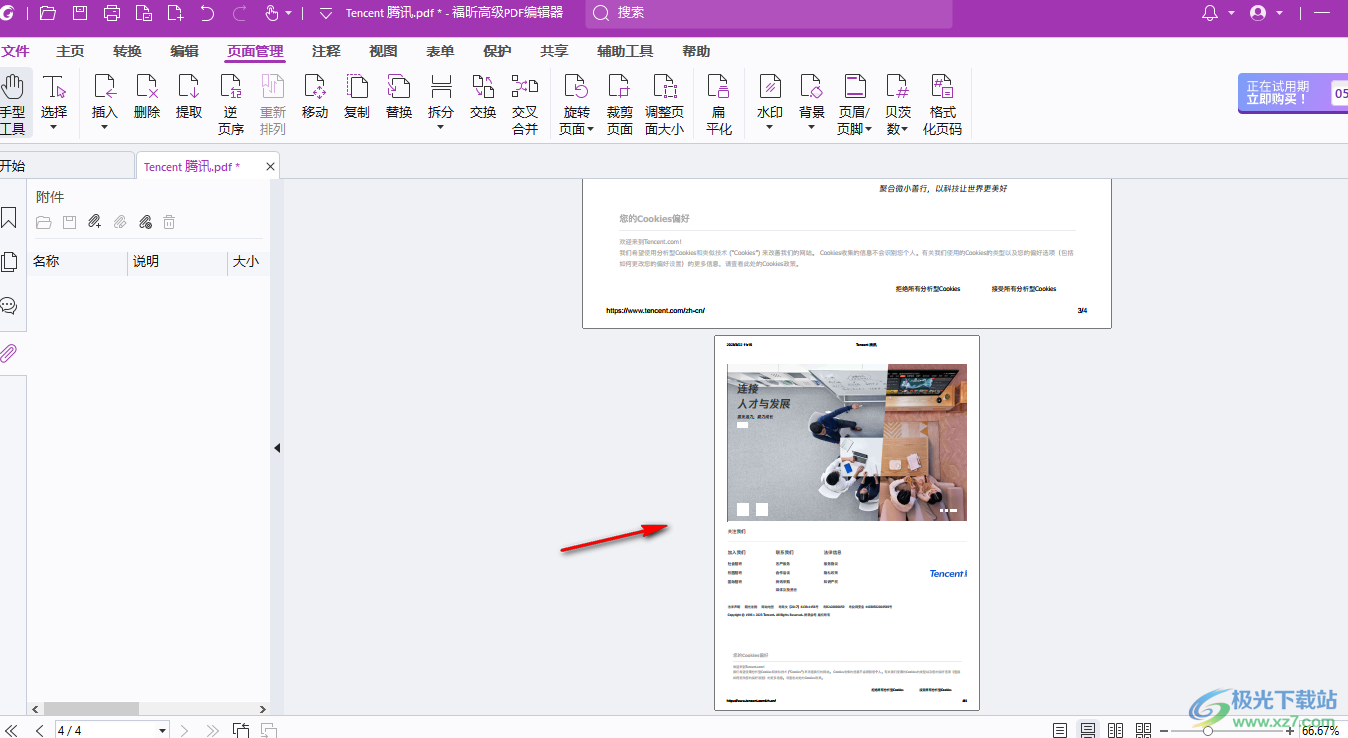Close the Tencent 腾讯.pdf tab
This screenshot has width=1348, height=738.
tap(270, 167)
